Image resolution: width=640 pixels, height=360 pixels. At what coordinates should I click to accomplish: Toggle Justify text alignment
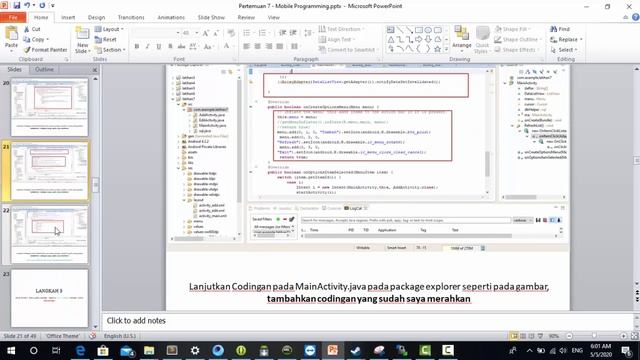[280, 47]
